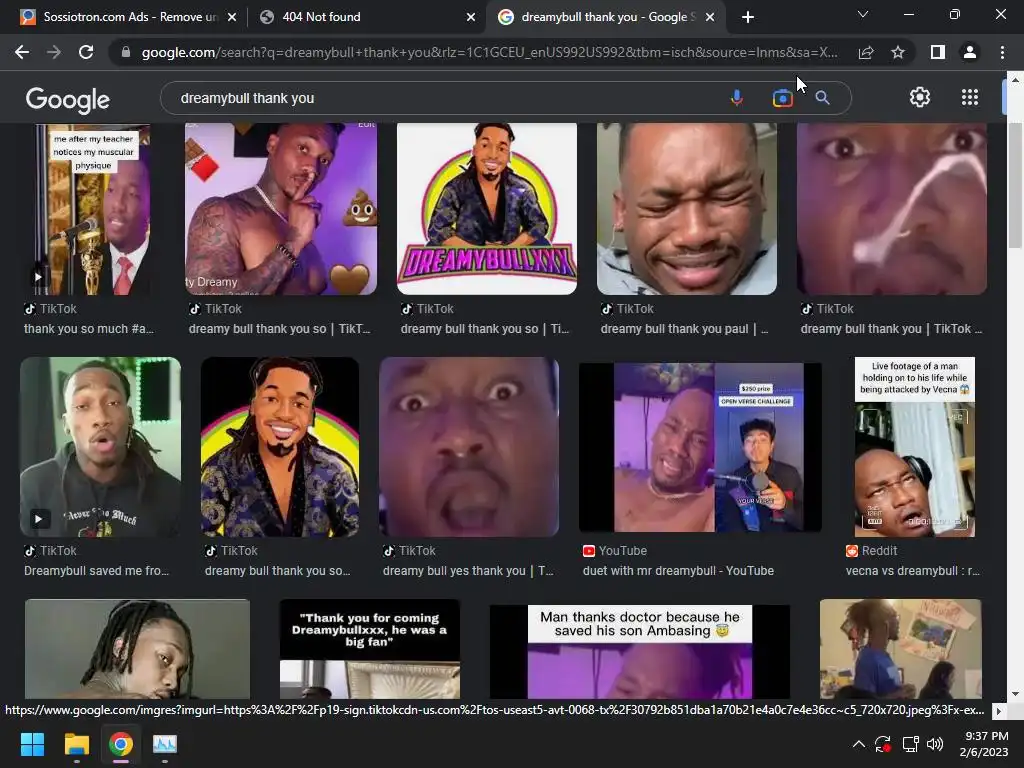
Task: Open the network tray icon
Action: [910, 744]
